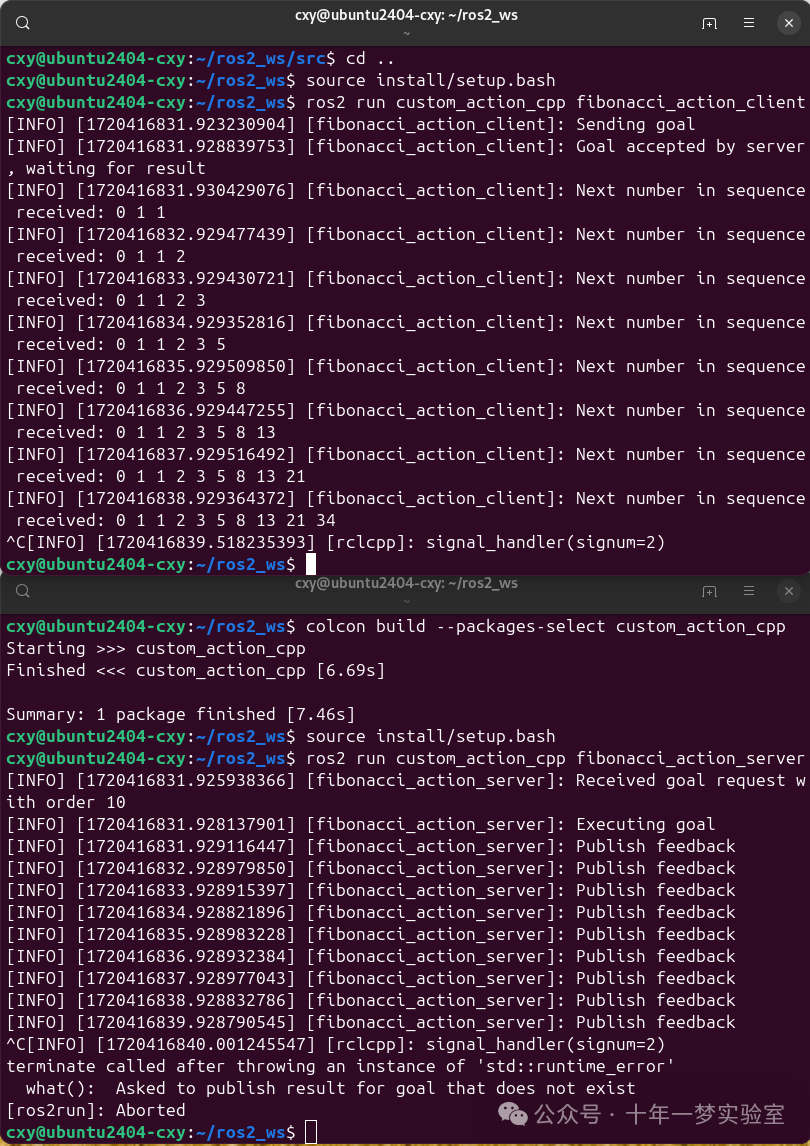Click the line ending with '8 13 21'
This screenshot has height=1146, width=810.
click(x=161, y=476)
